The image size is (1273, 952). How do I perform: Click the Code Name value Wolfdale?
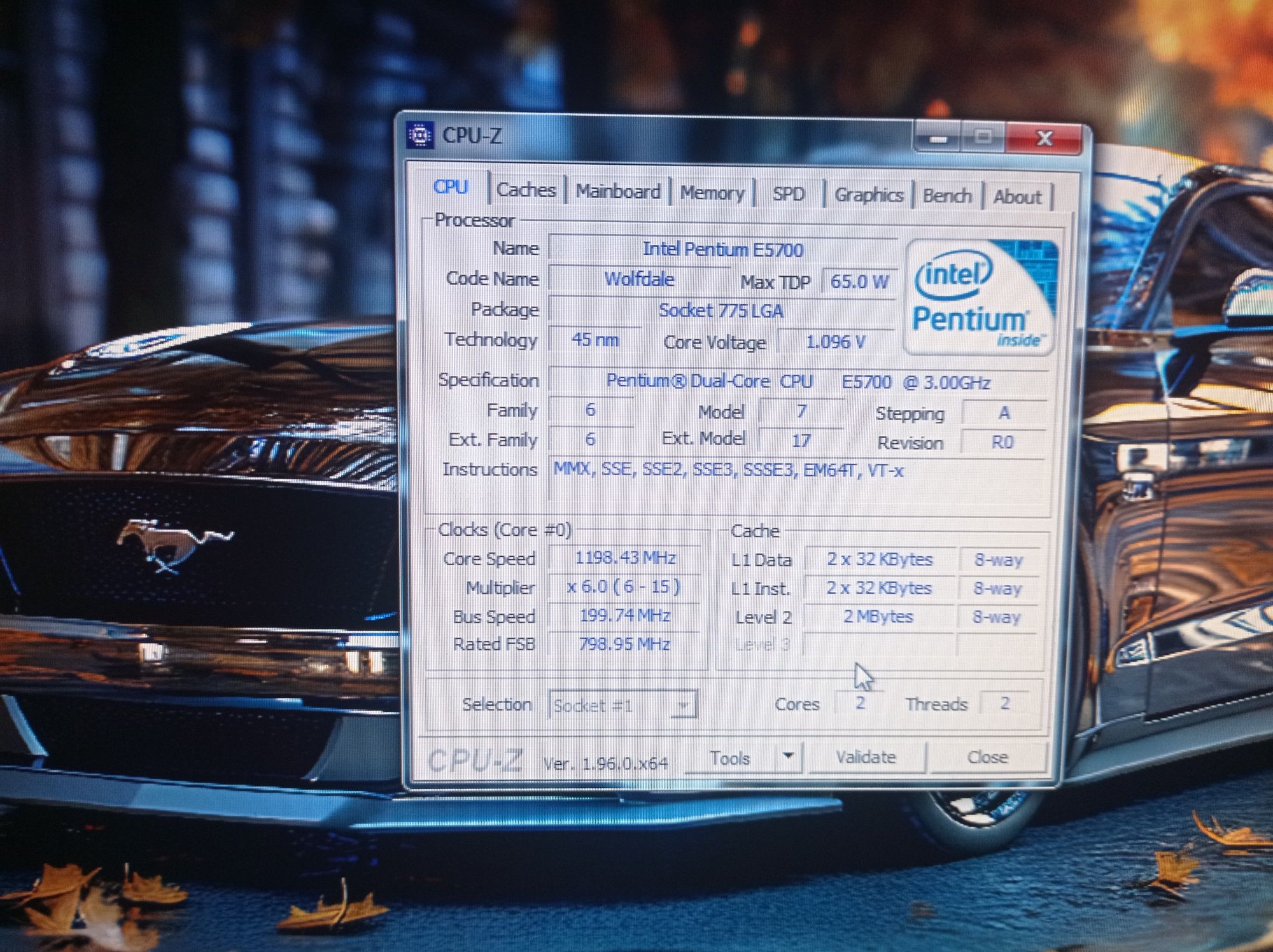pos(639,279)
